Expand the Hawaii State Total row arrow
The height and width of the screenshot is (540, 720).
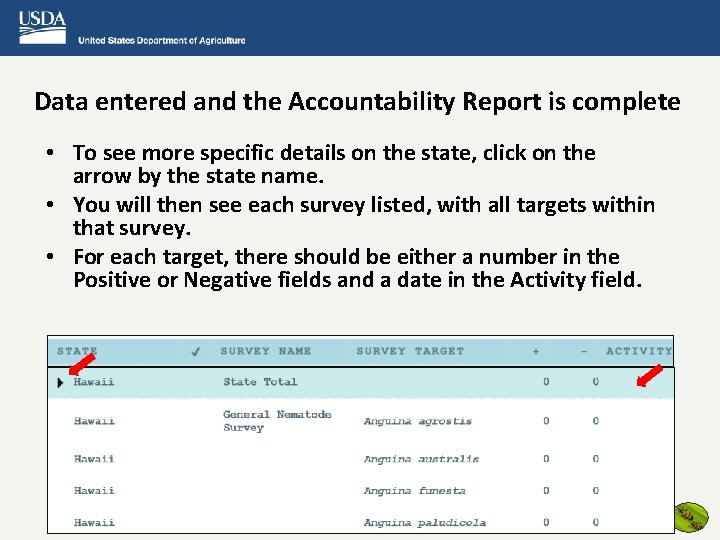(x=60, y=382)
